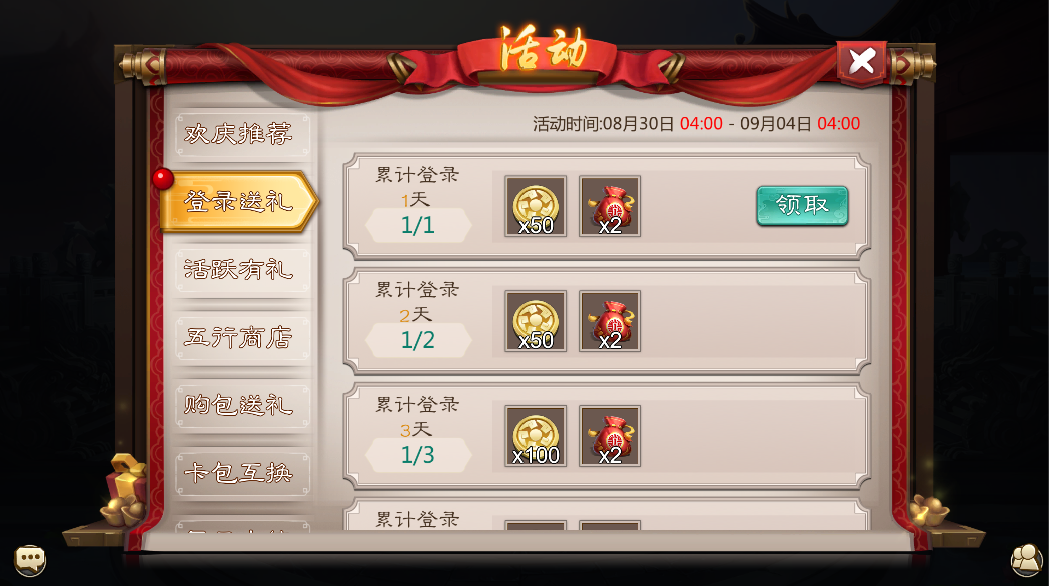Click the red lucky bag x2 in day 1 reward
Image resolution: width=1049 pixels, height=586 pixels.
pos(609,206)
